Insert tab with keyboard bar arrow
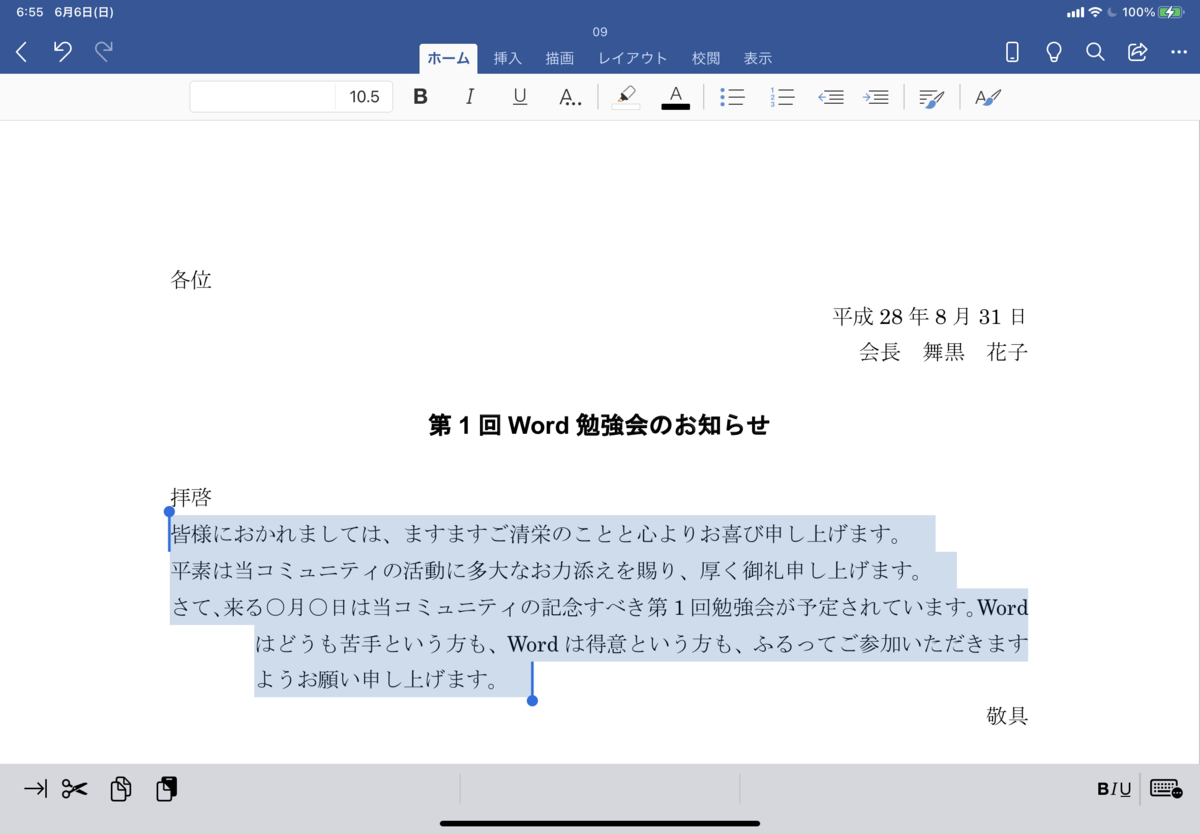The height and width of the screenshot is (834, 1200). 35,789
